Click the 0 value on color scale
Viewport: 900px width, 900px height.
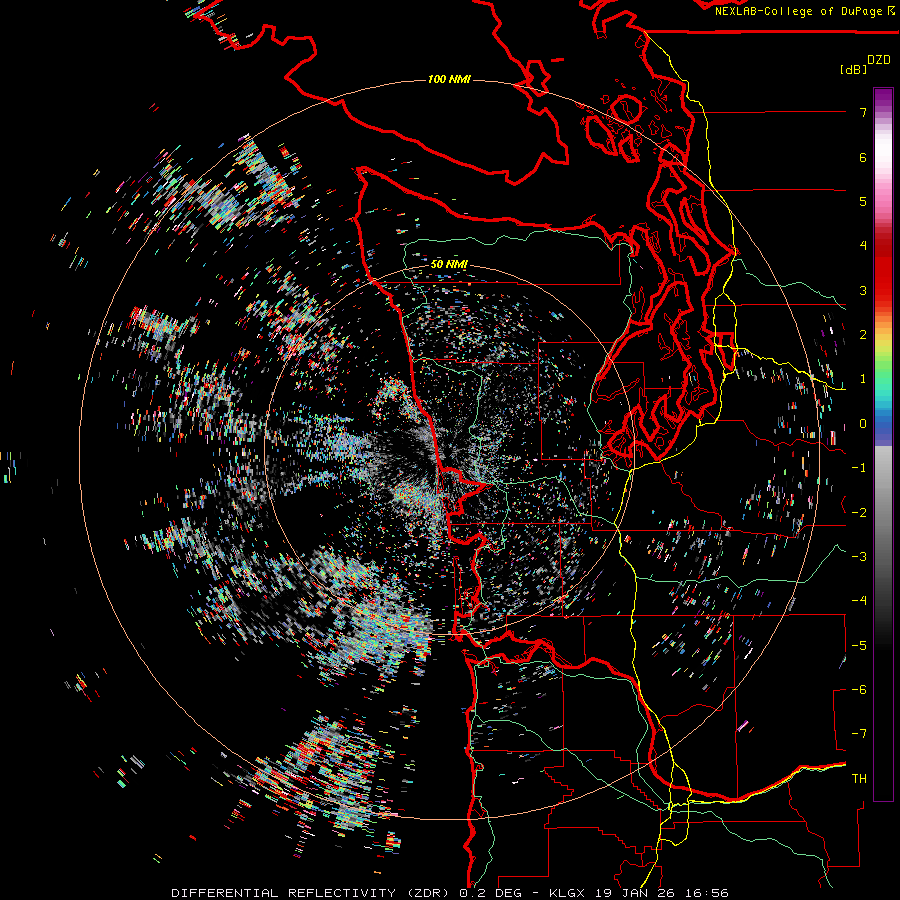pyautogui.click(x=863, y=424)
